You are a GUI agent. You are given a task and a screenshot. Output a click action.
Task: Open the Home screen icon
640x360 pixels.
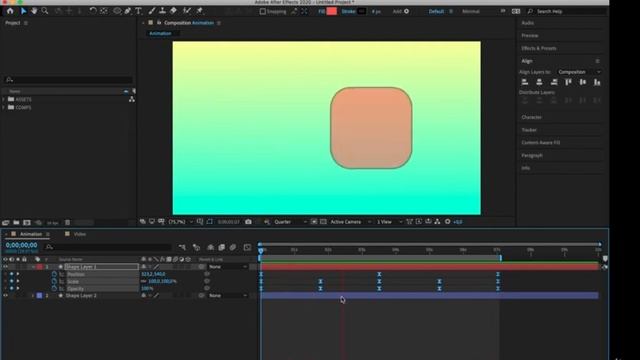pos(10,11)
